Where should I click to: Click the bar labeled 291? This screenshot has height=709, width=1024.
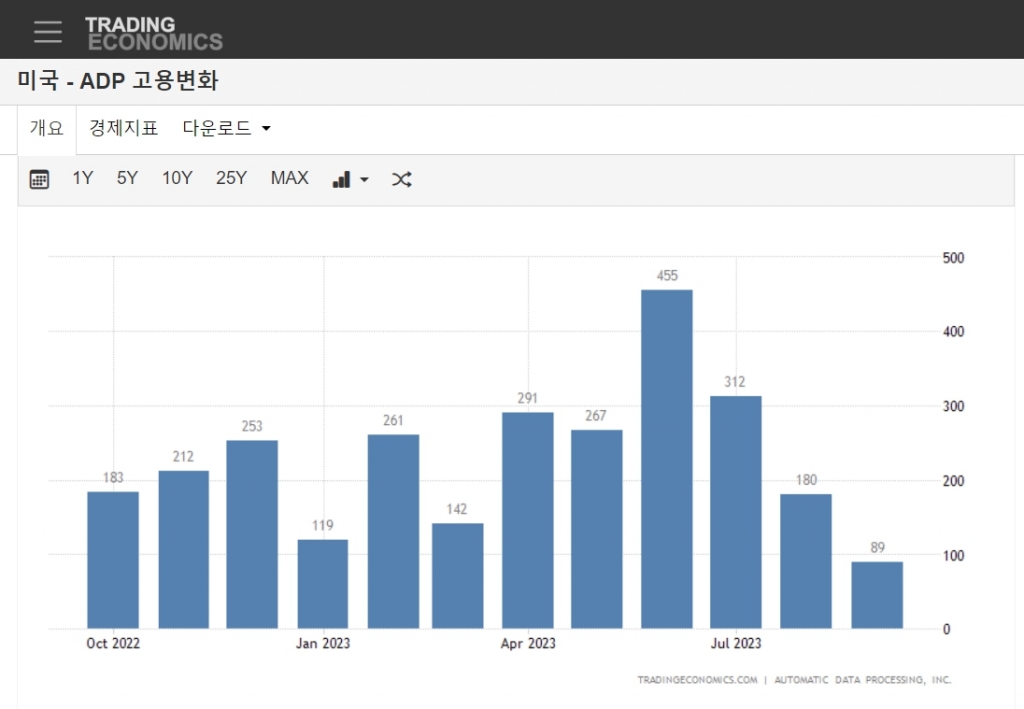click(x=527, y=520)
